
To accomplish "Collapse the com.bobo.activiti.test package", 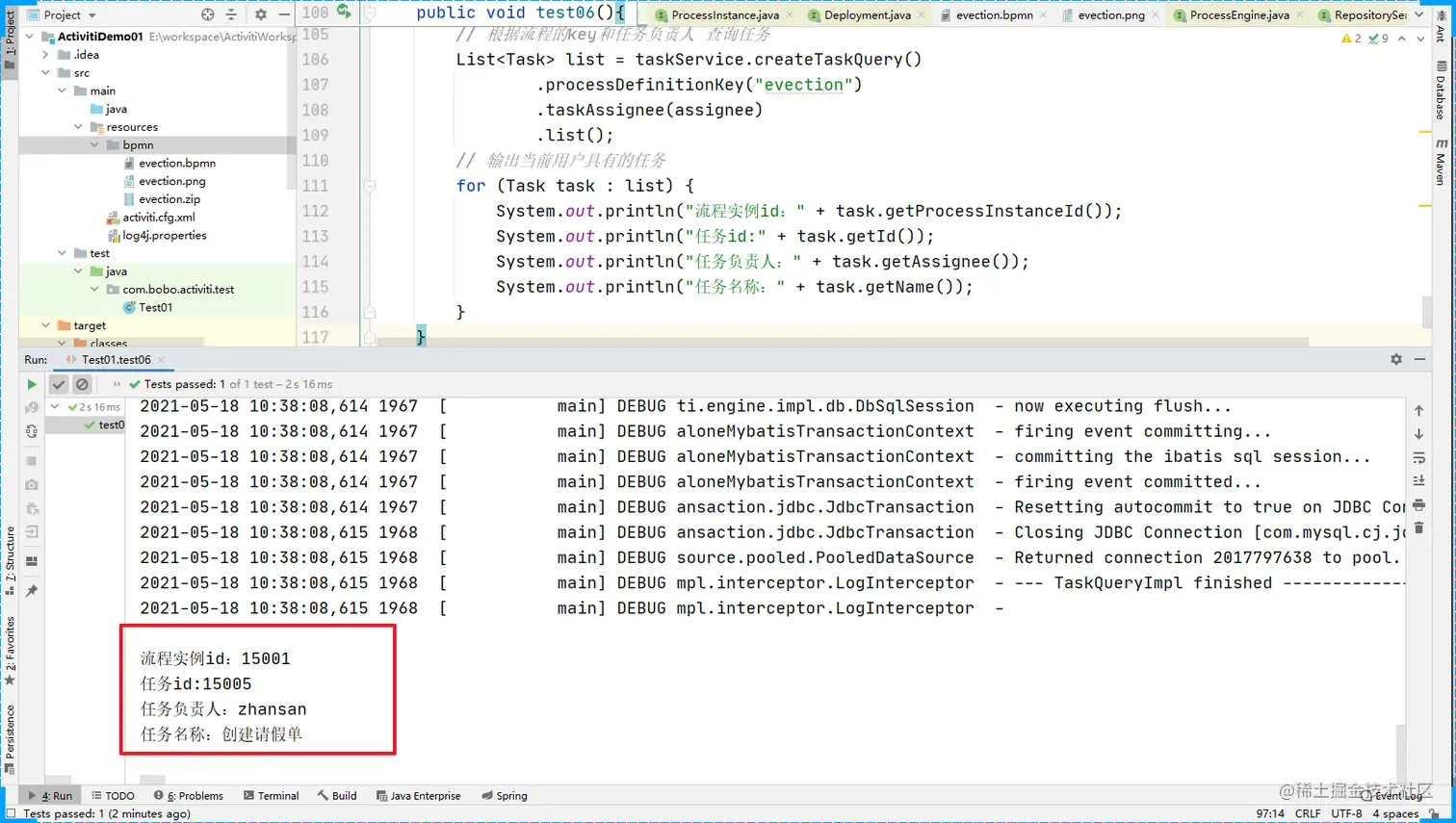I will click(x=94, y=290).
